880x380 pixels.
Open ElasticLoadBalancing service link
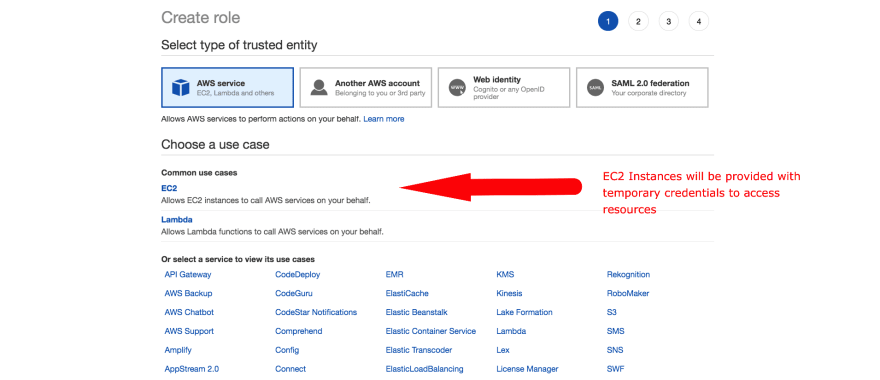pyautogui.click(x=424, y=369)
